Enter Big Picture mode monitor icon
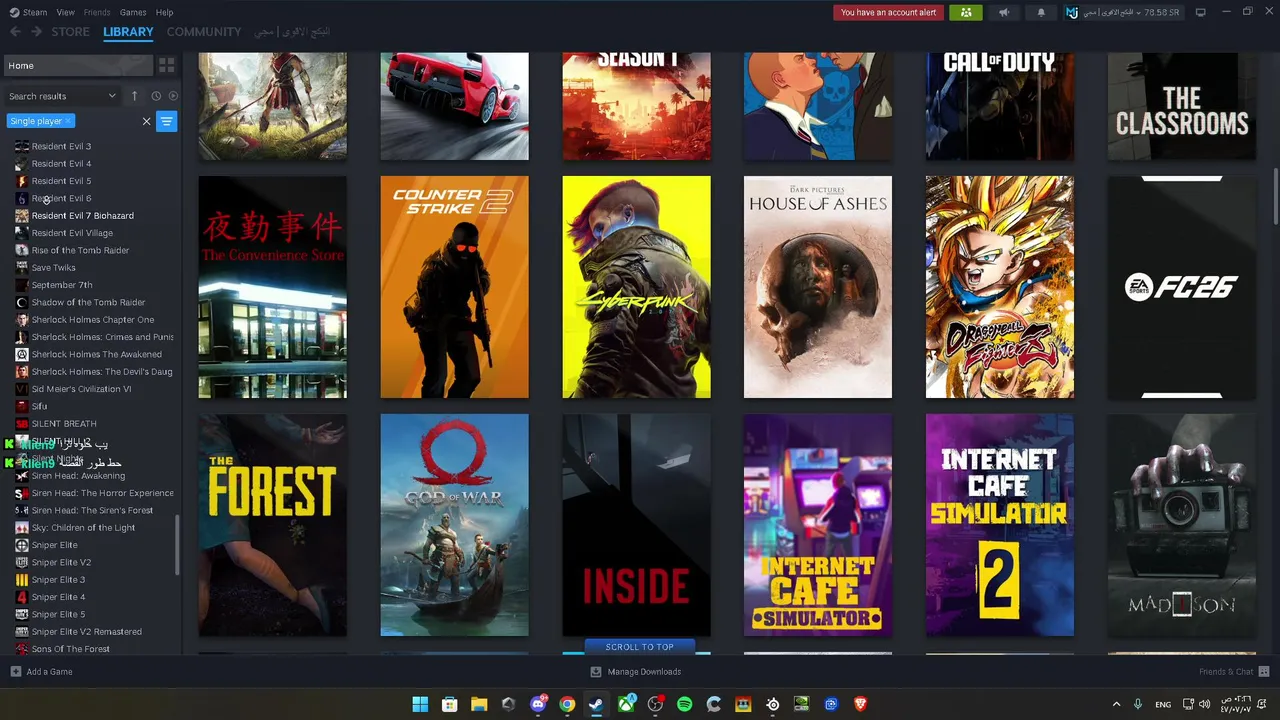This screenshot has height=720, width=1280. [x=1200, y=12]
